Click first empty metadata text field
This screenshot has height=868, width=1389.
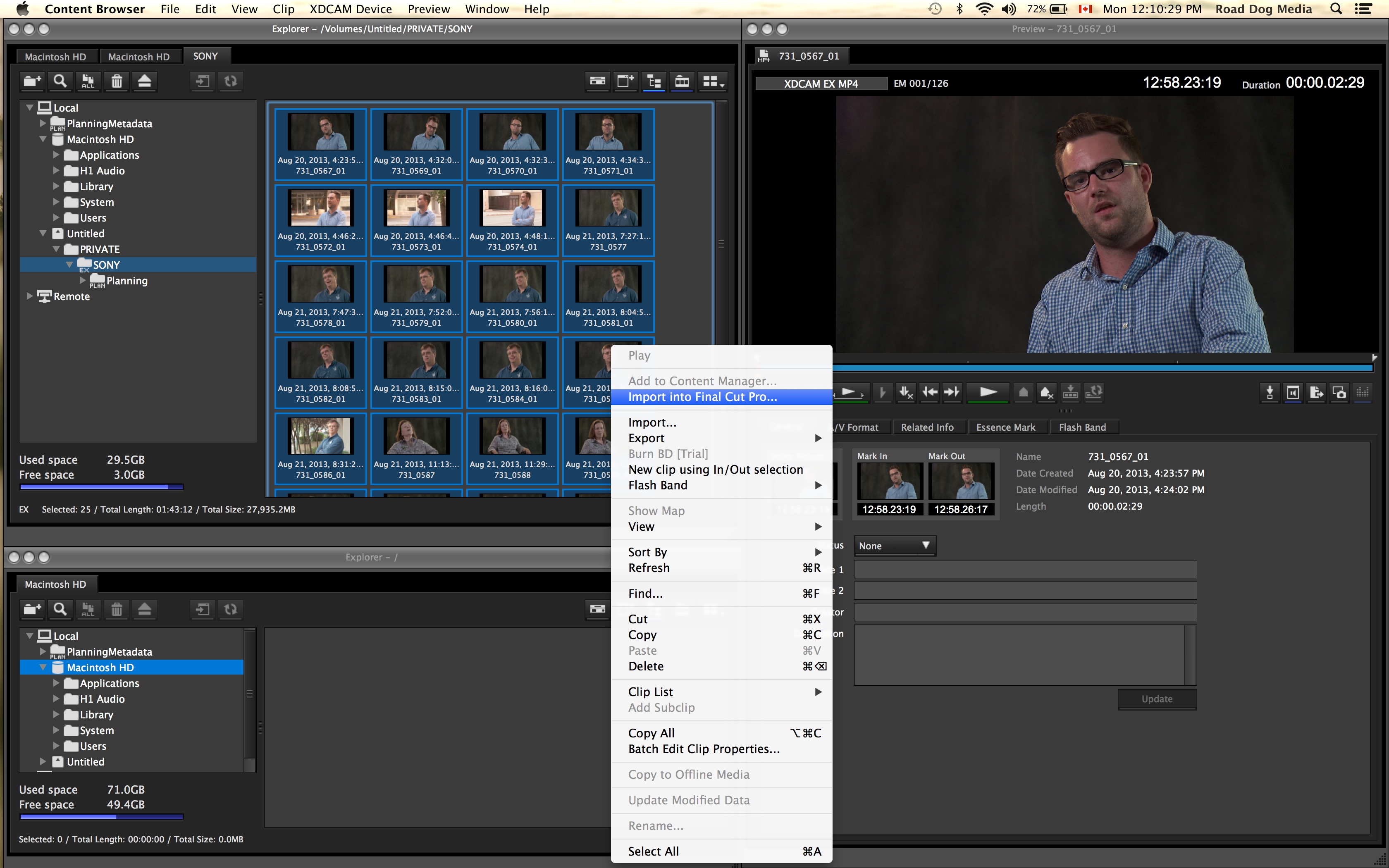click(x=1025, y=570)
